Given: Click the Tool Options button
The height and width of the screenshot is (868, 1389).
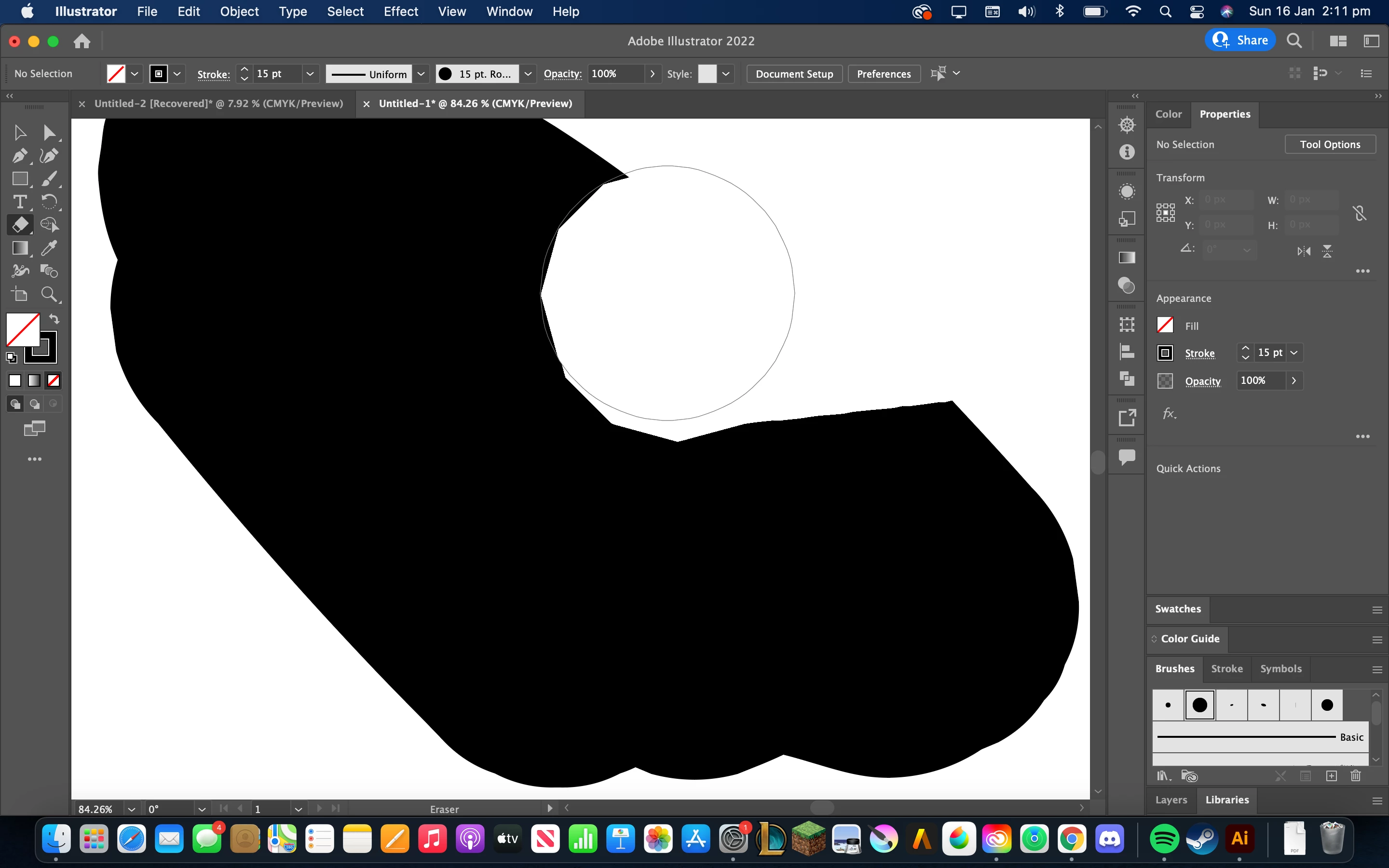Looking at the screenshot, I should 1329,144.
